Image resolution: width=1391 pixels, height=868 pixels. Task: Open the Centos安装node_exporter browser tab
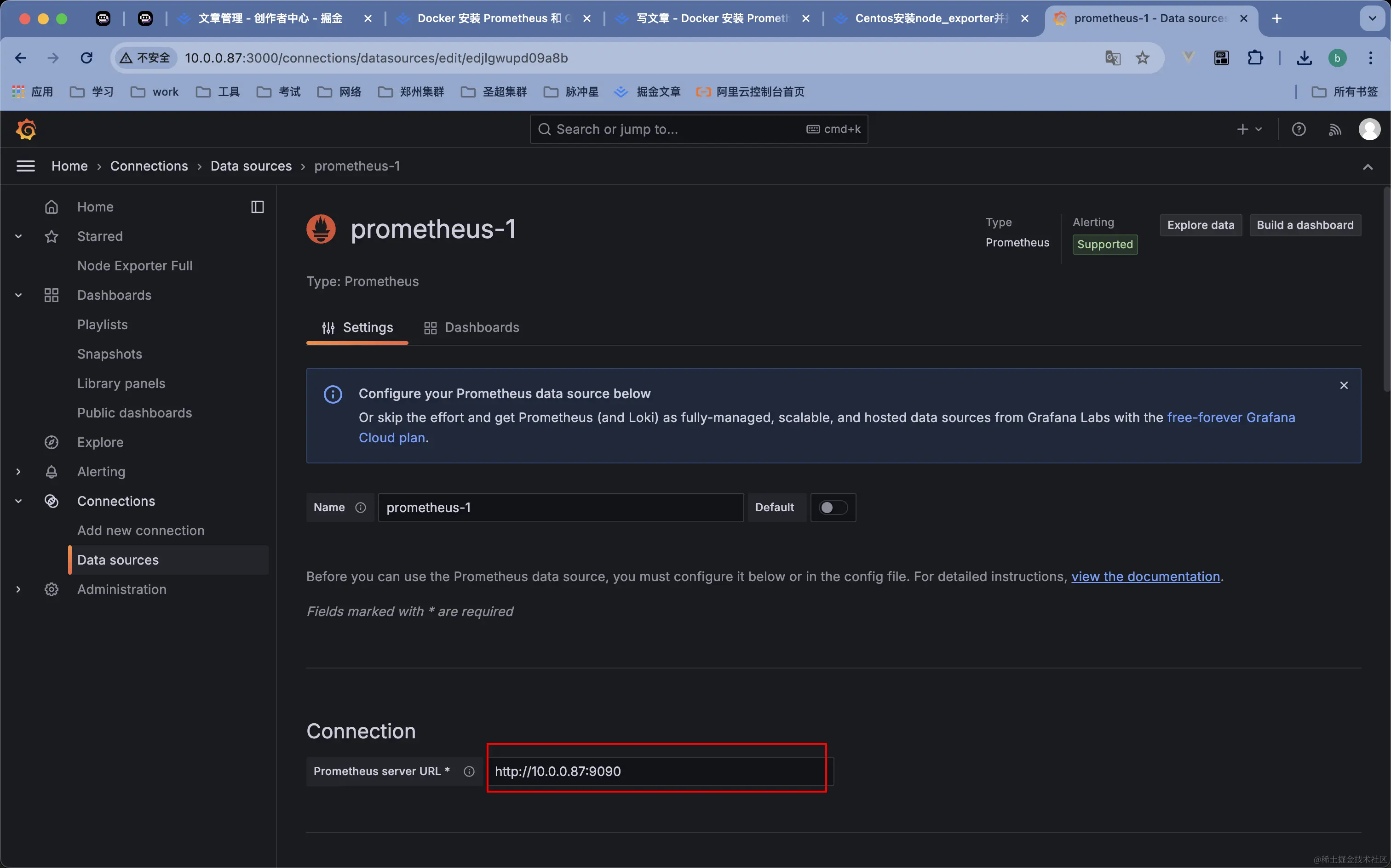pos(931,18)
